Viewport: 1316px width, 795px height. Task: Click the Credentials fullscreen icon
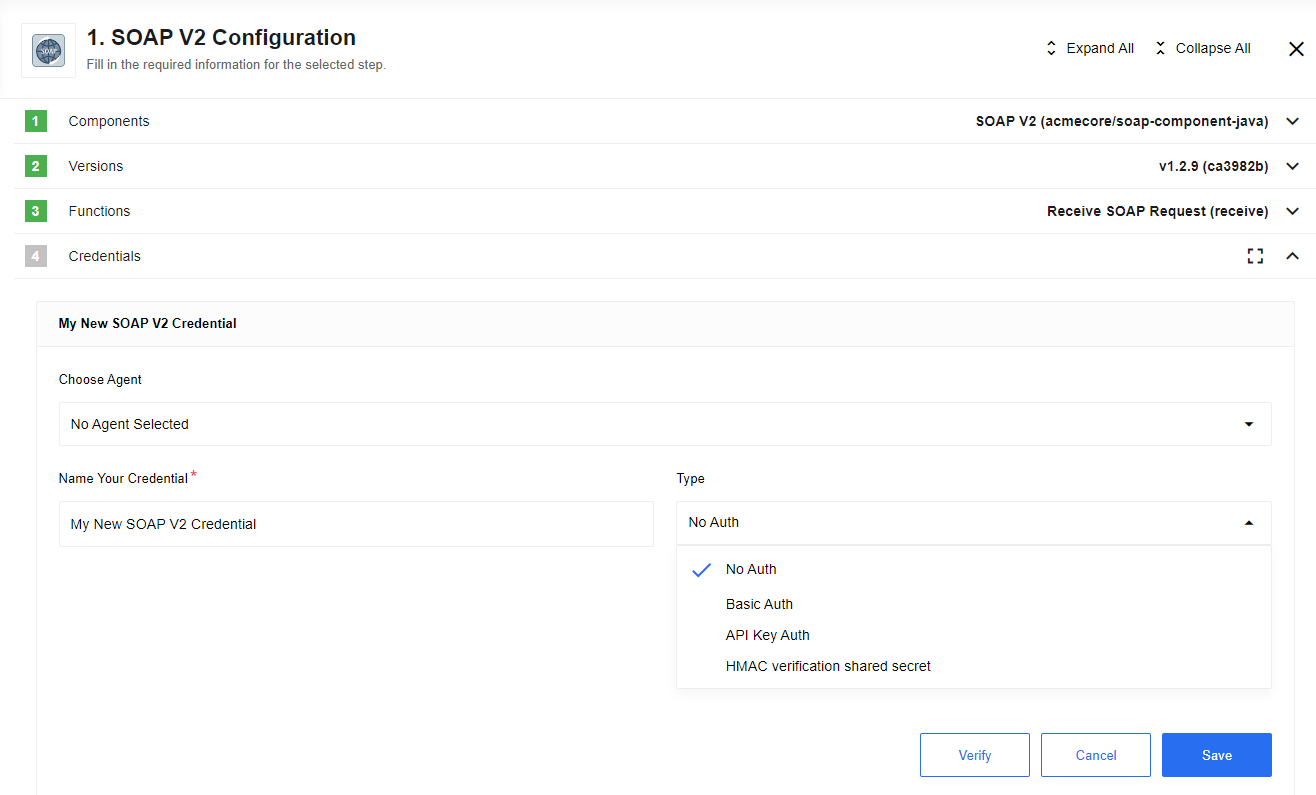[x=1255, y=256]
